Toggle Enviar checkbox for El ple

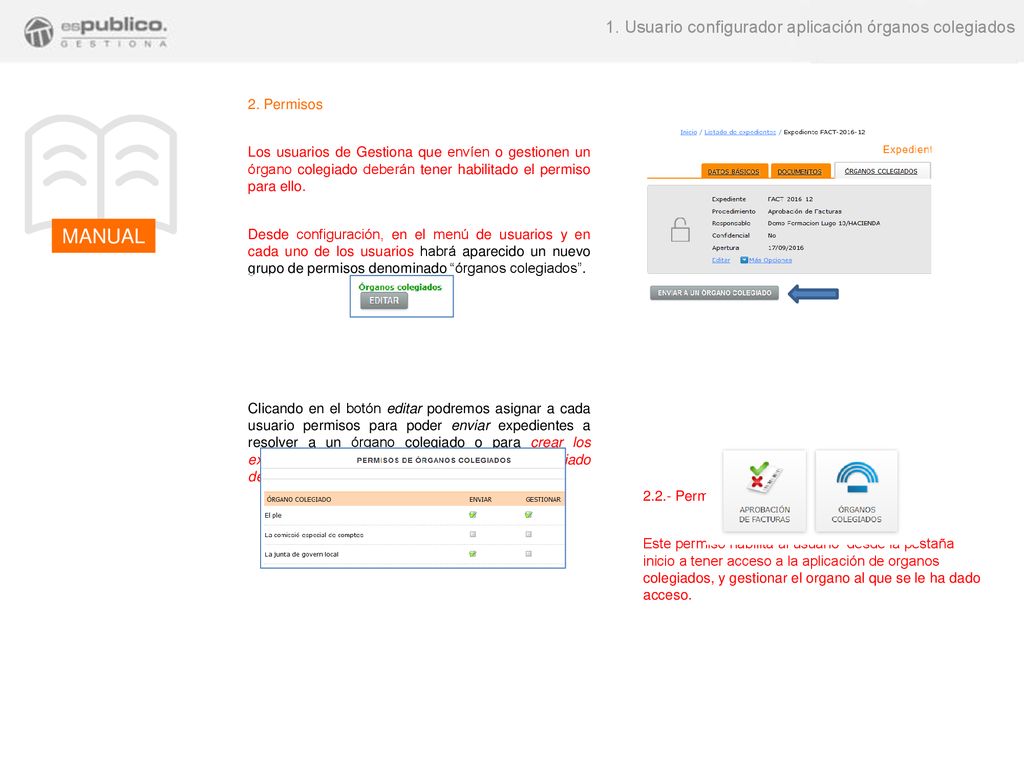473,515
